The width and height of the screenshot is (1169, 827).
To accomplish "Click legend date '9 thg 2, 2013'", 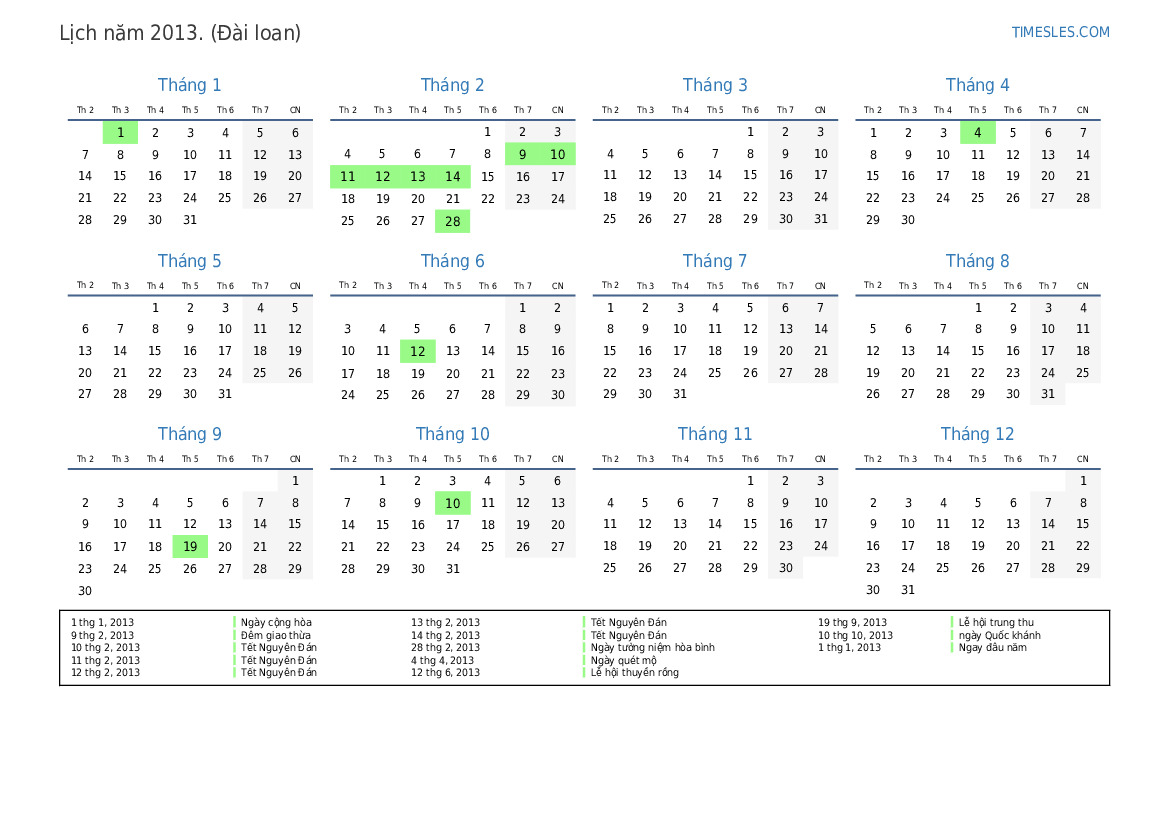I will point(103,636).
